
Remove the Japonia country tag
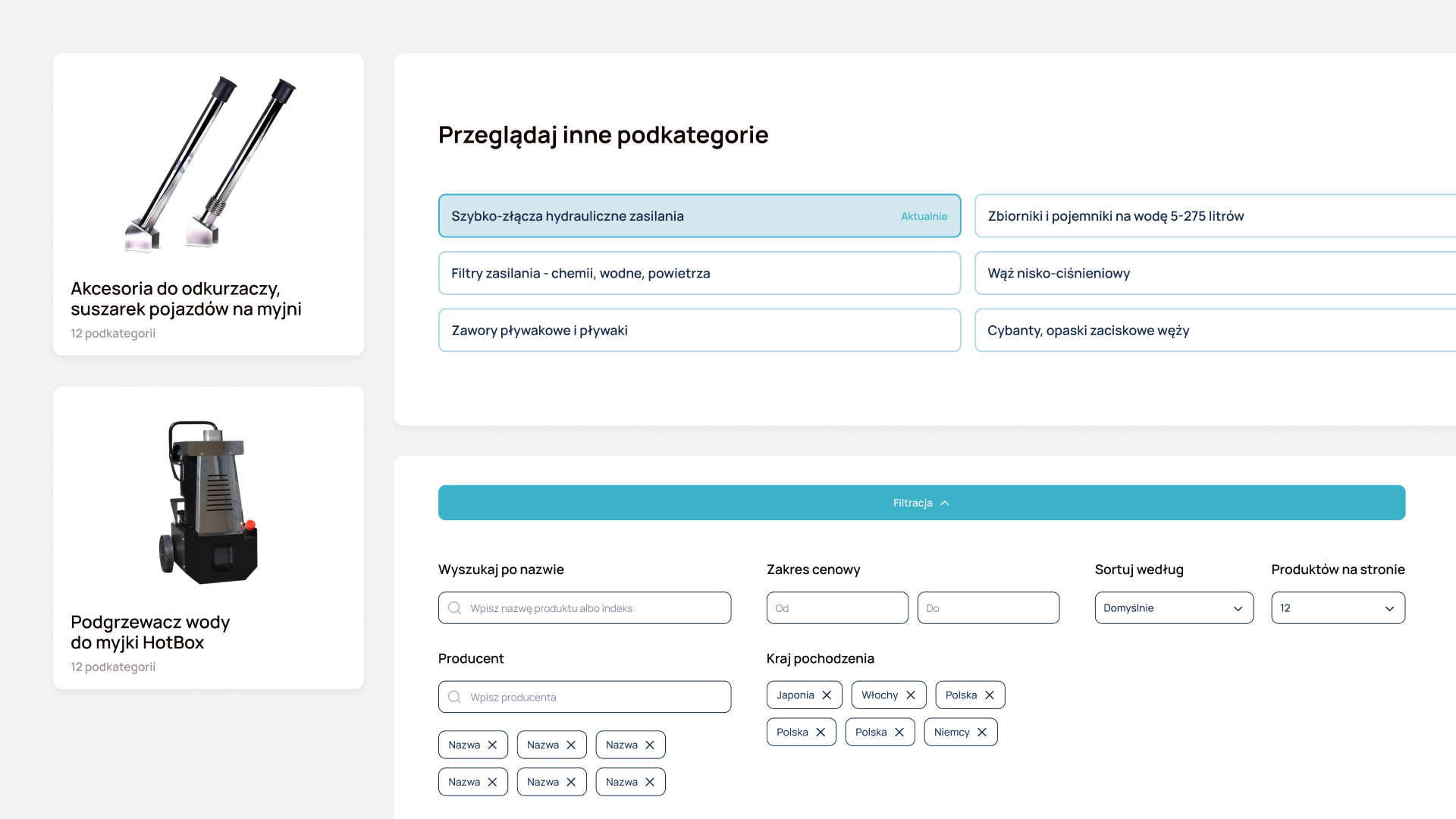pos(827,695)
